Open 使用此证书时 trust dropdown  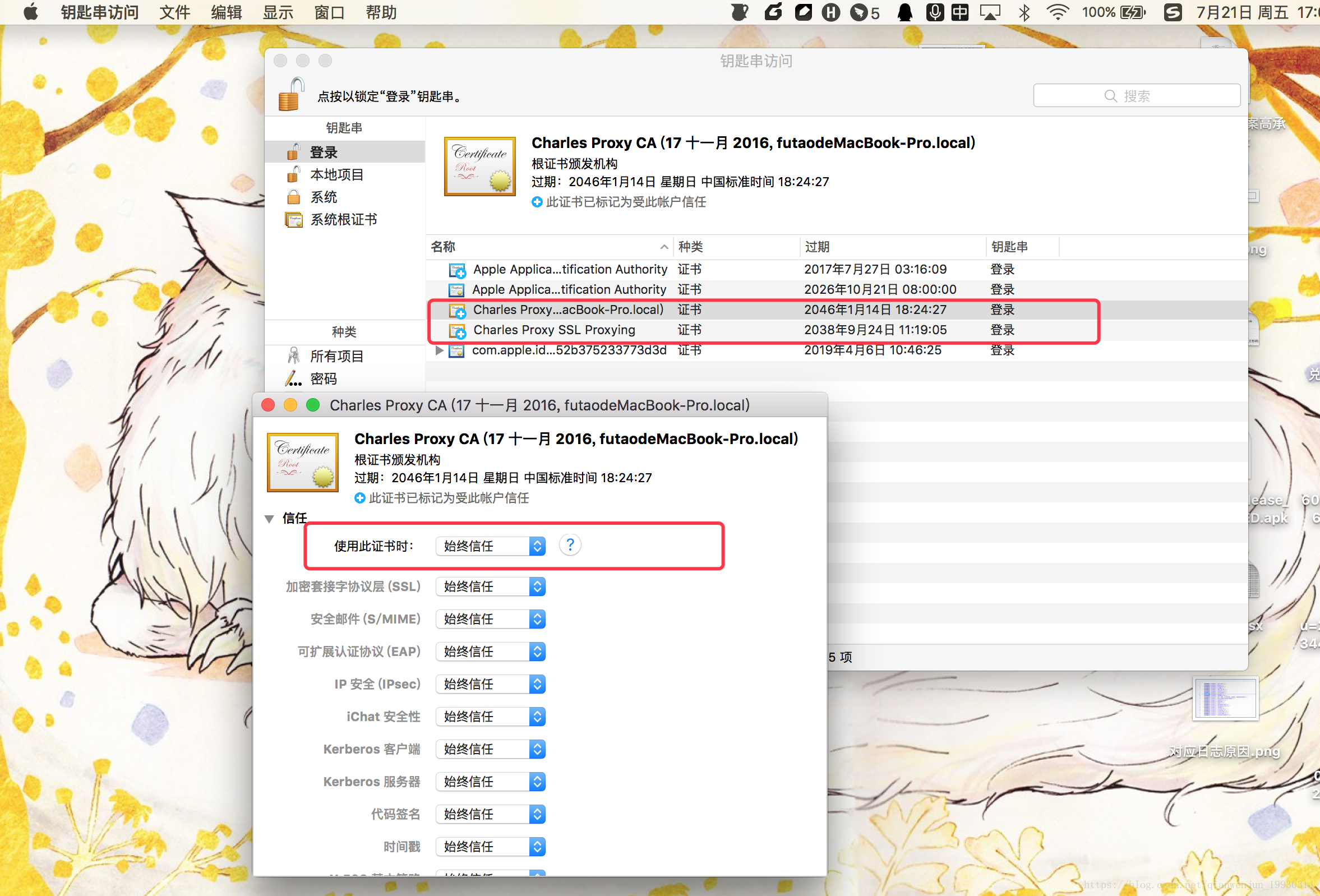(490, 546)
